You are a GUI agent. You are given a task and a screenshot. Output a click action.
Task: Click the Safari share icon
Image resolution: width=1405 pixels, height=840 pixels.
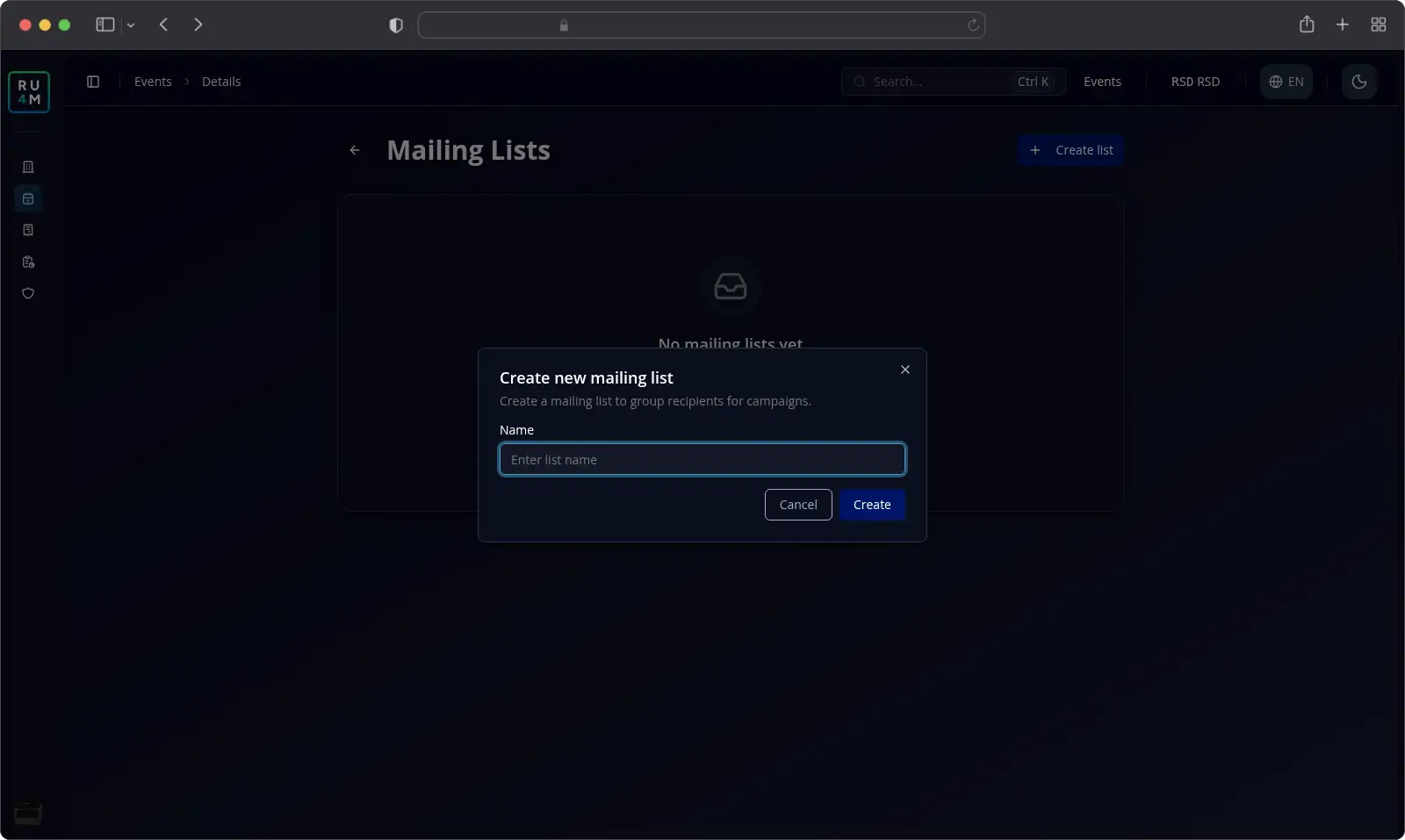(x=1307, y=25)
